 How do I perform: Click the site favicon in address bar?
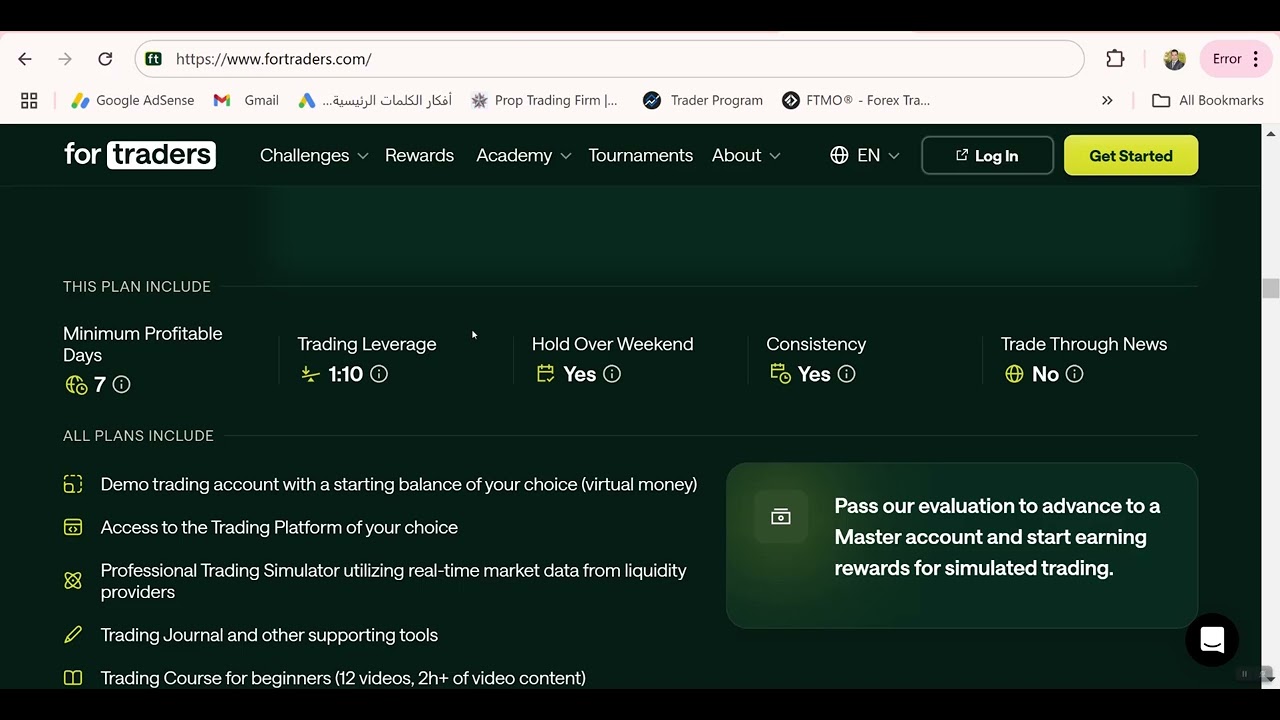coord(153,59)
